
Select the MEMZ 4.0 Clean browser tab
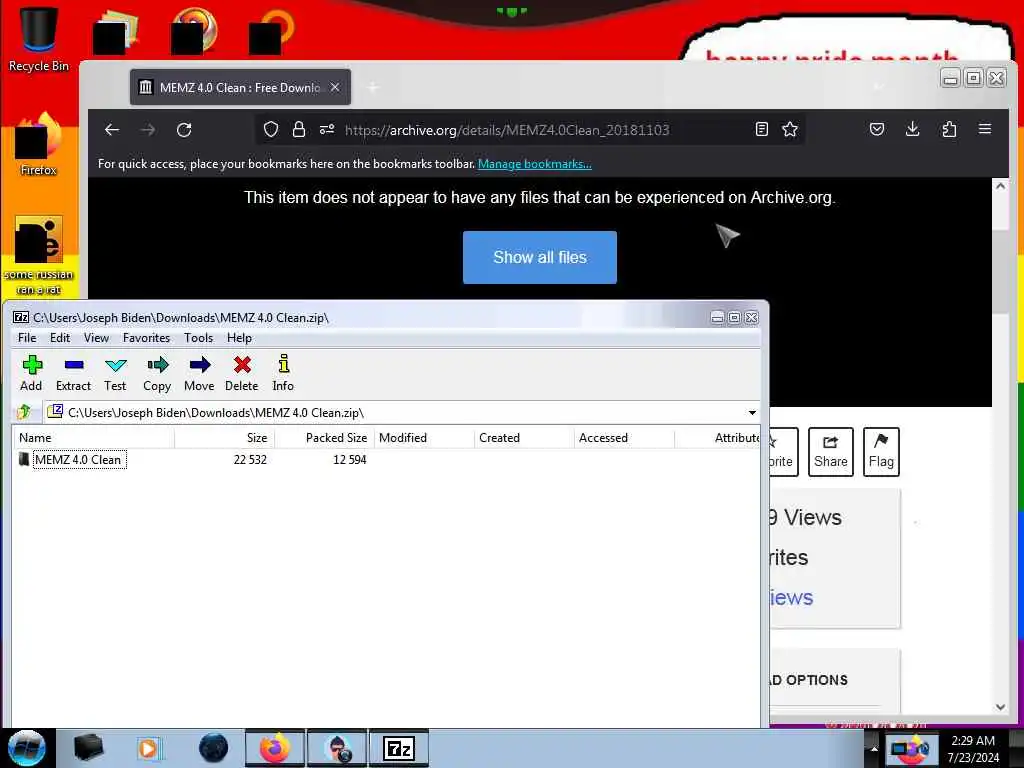point(240,87)
